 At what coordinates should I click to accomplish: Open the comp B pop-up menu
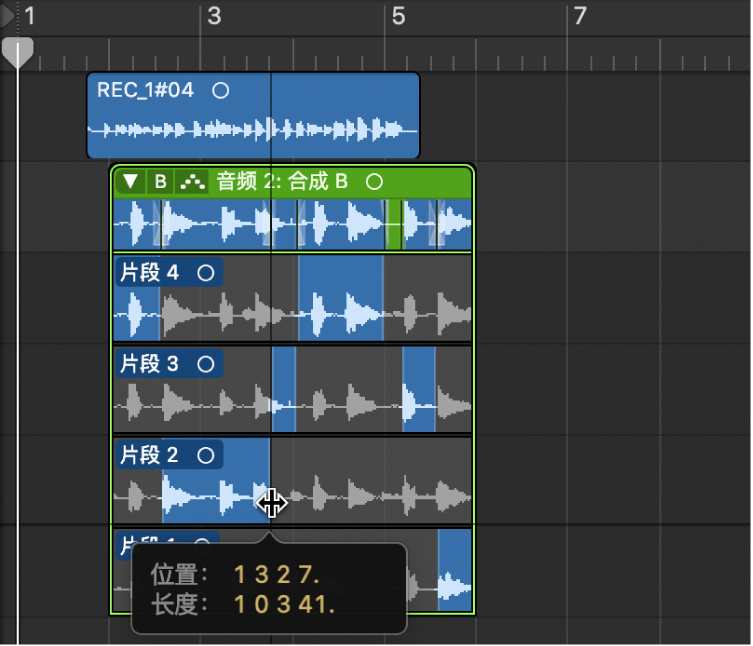160,182
